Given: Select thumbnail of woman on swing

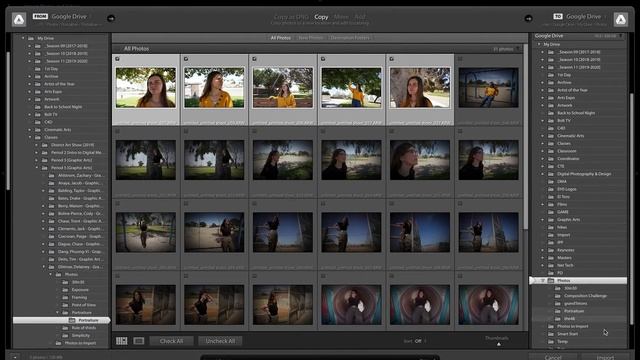Looking at the screenshot, I should tap(489, 88).
